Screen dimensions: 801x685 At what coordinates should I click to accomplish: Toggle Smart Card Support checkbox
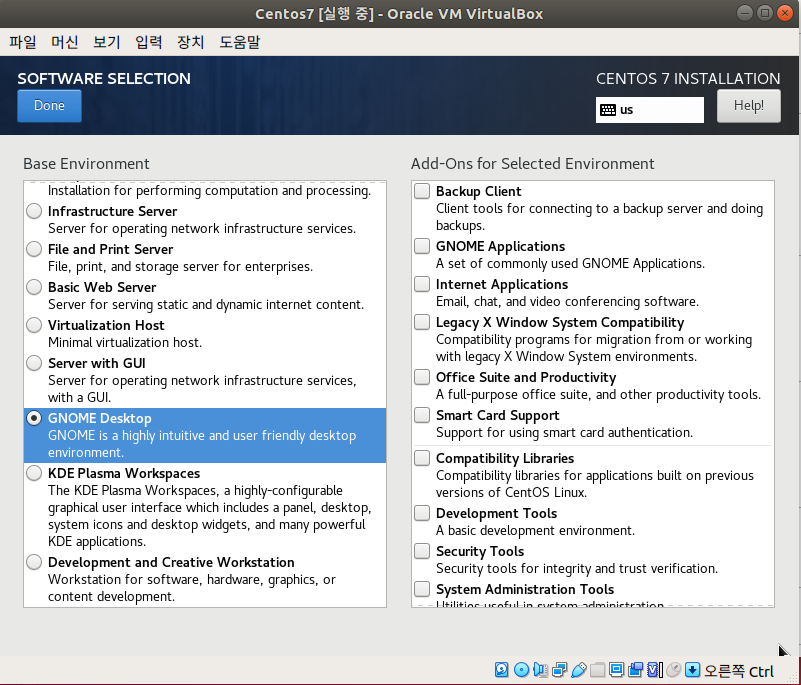tap(422, 415)
